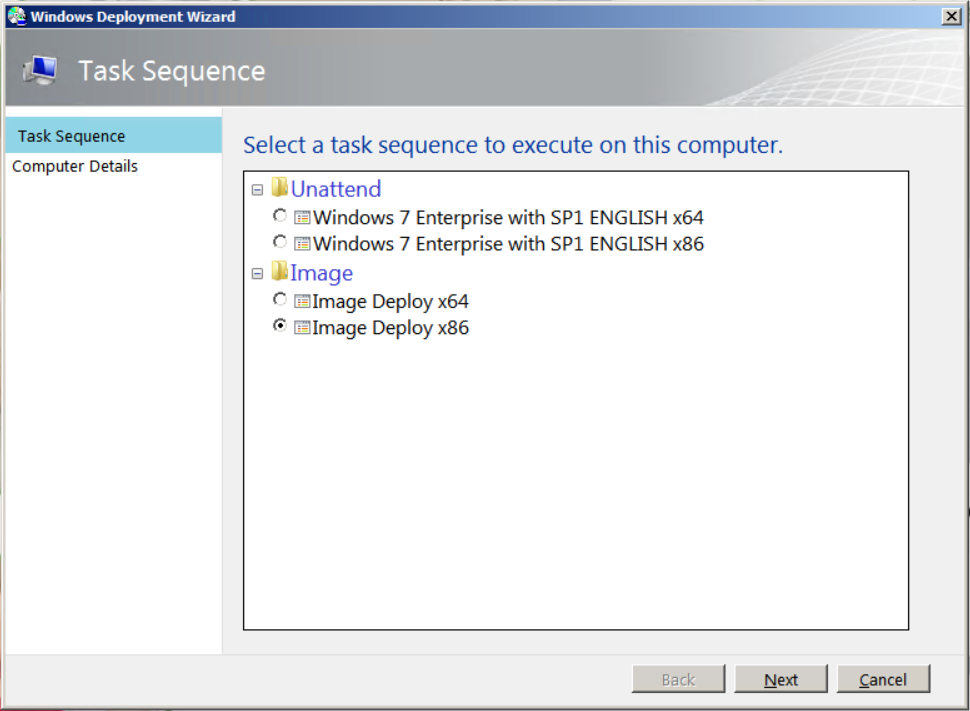
Task: Select the Image Deploy x86 radio button
Action: (280, 327)
